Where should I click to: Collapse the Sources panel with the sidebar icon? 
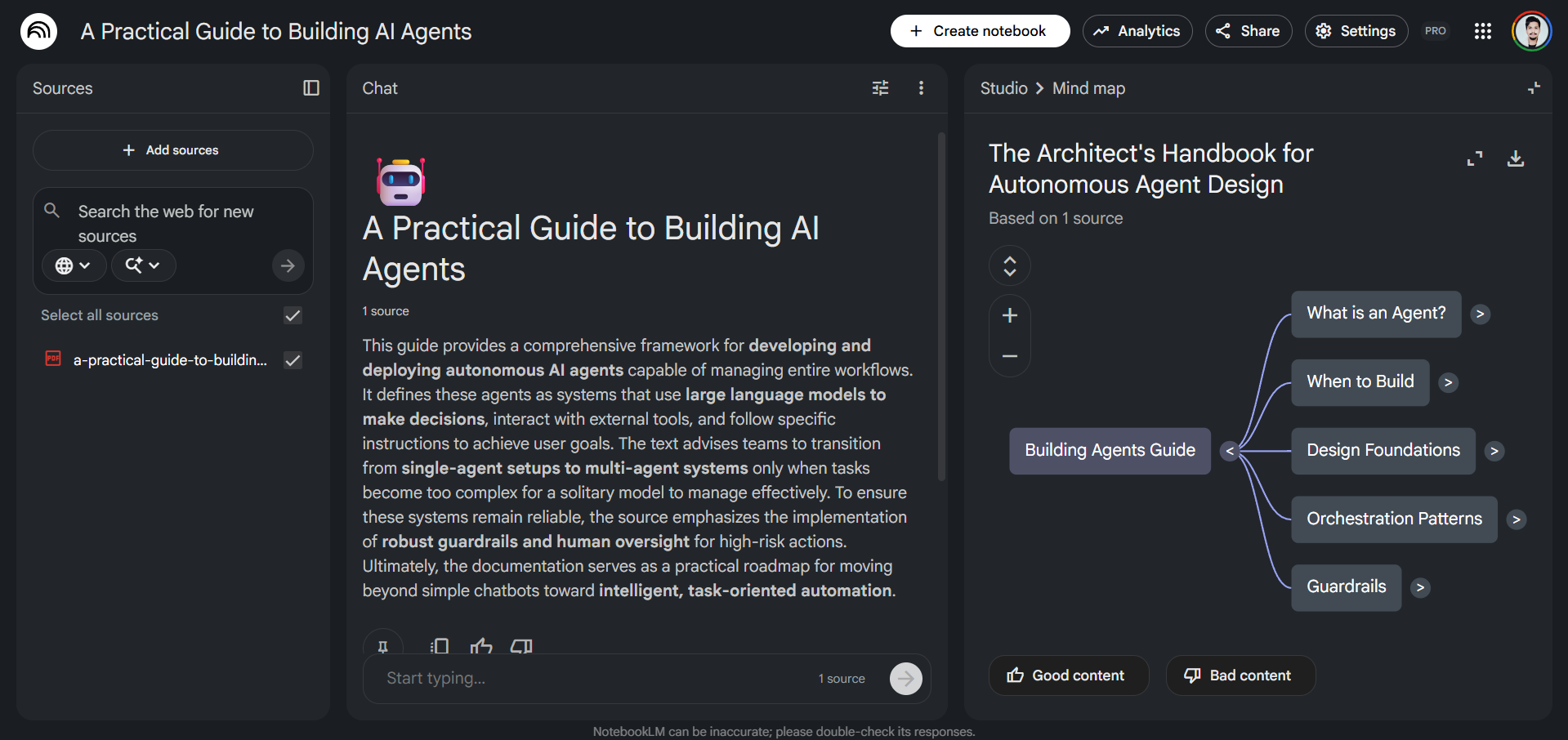click(x=310, y=88)
